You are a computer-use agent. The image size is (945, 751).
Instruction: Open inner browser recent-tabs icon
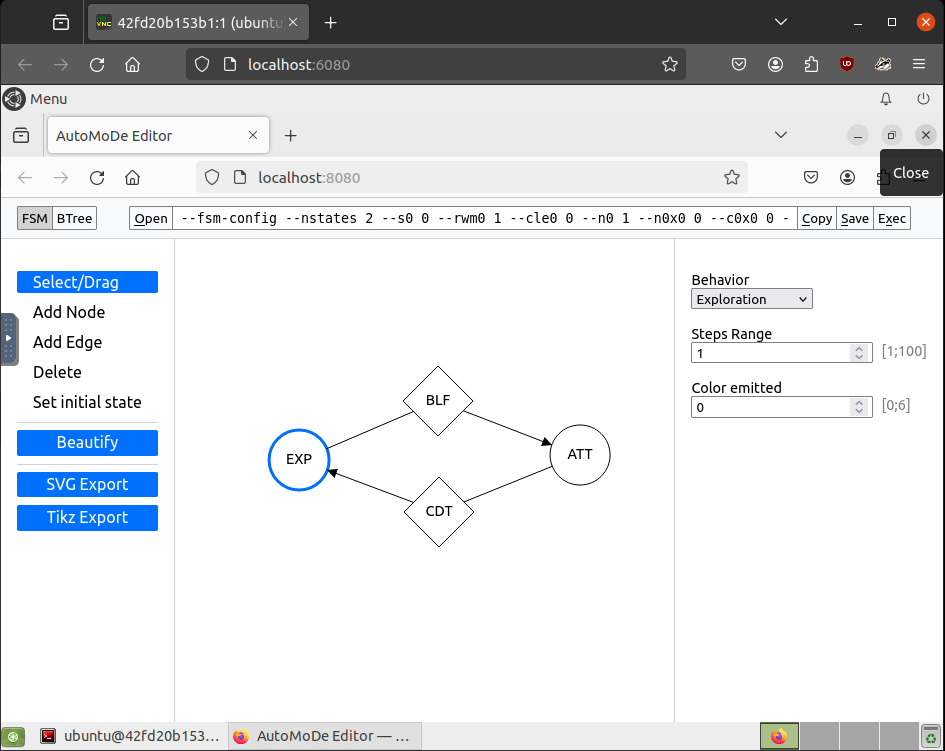21,136
